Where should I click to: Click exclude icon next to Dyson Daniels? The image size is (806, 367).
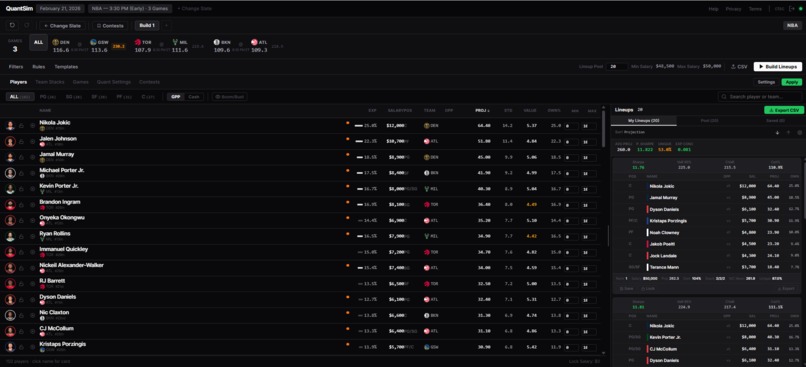coord(32,300)
